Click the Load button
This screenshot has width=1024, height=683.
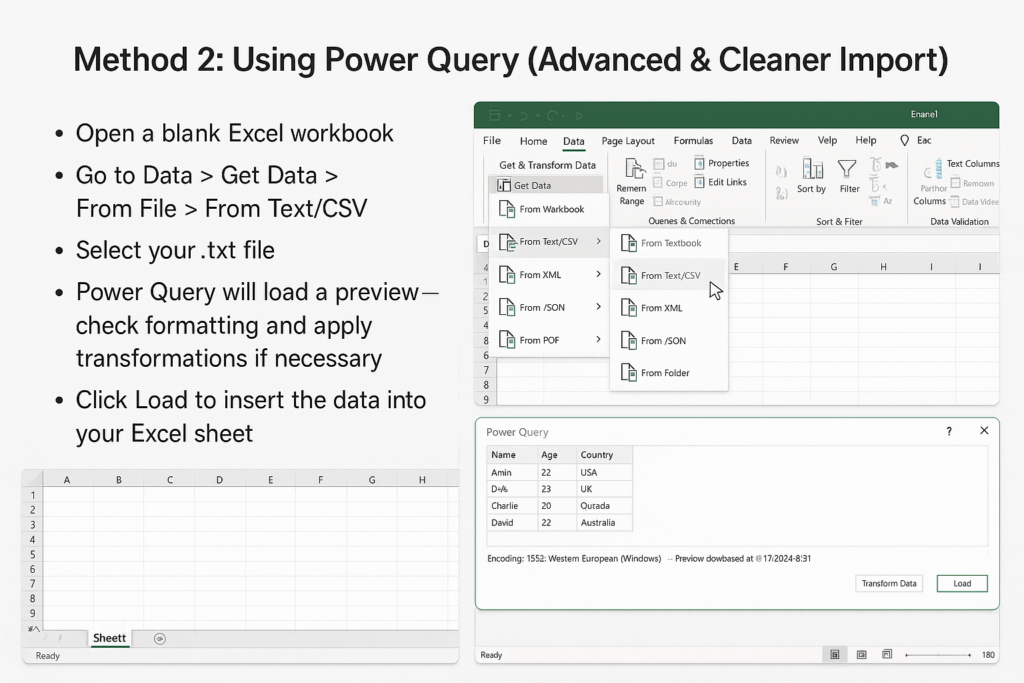[961, 583]
